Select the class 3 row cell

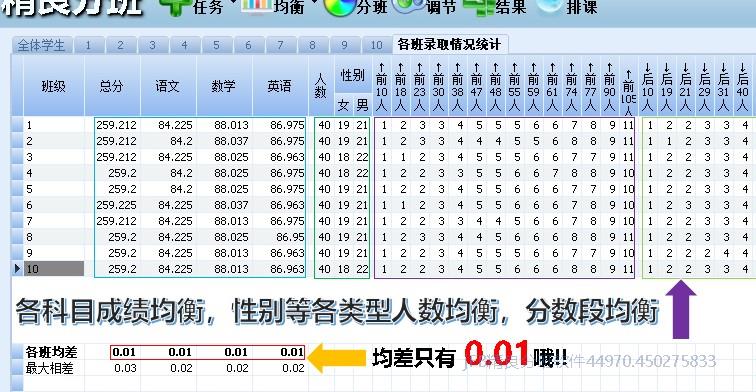(54, 157)
